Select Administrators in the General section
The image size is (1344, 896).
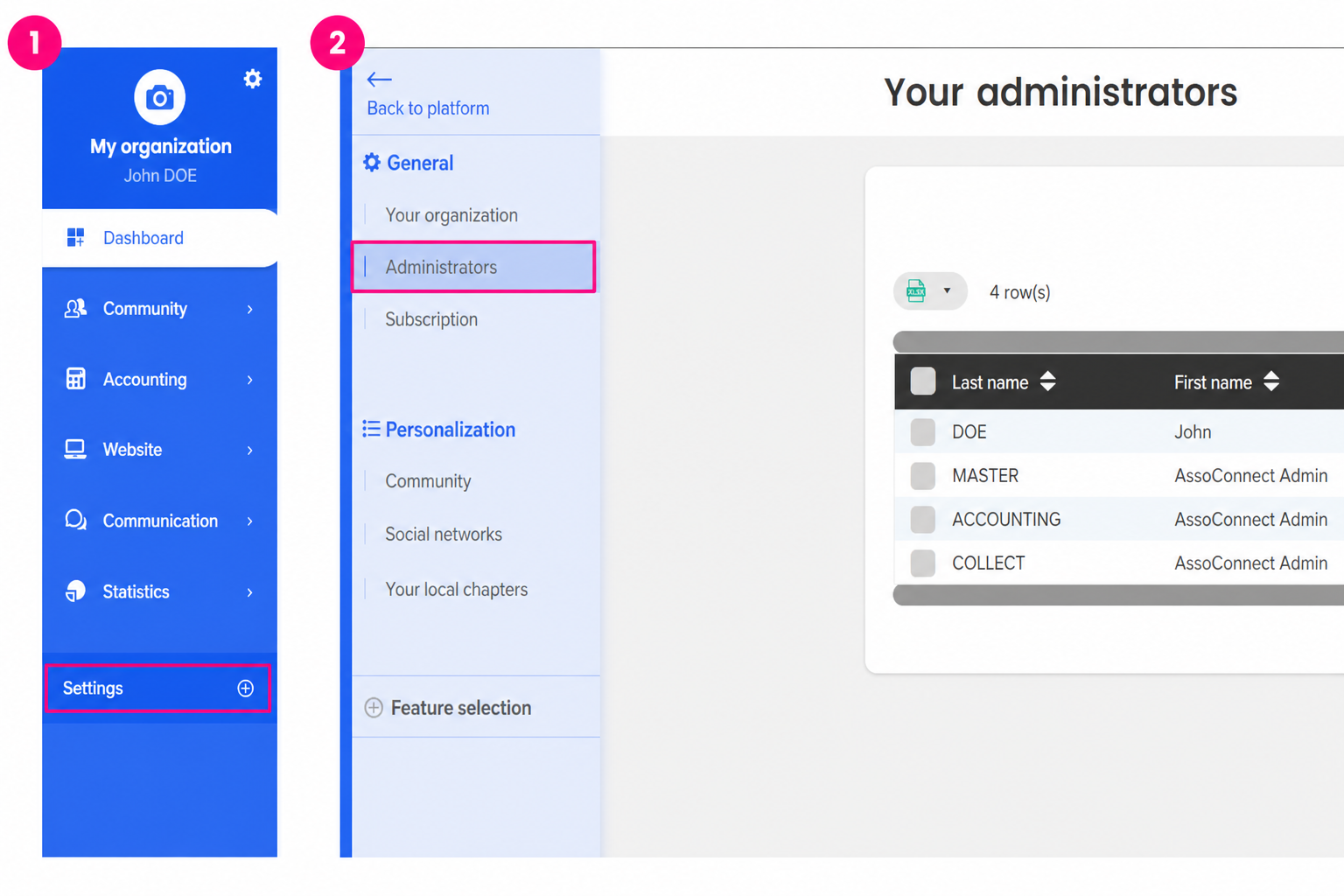click(x=473, y=267)
